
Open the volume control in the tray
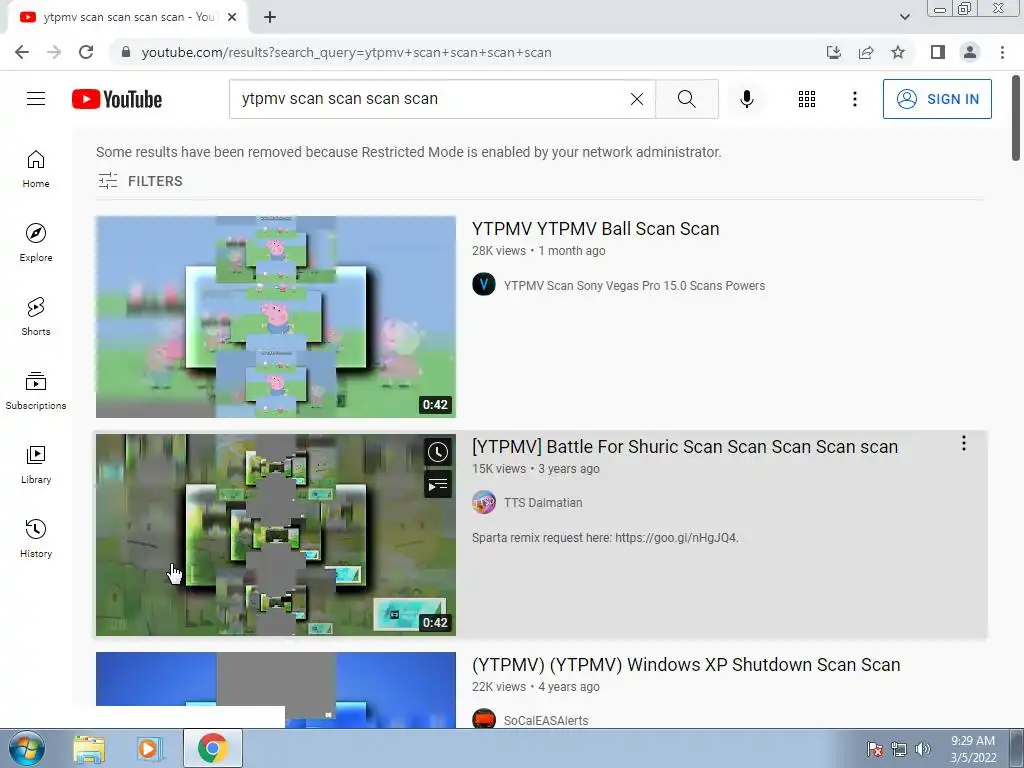922,749
